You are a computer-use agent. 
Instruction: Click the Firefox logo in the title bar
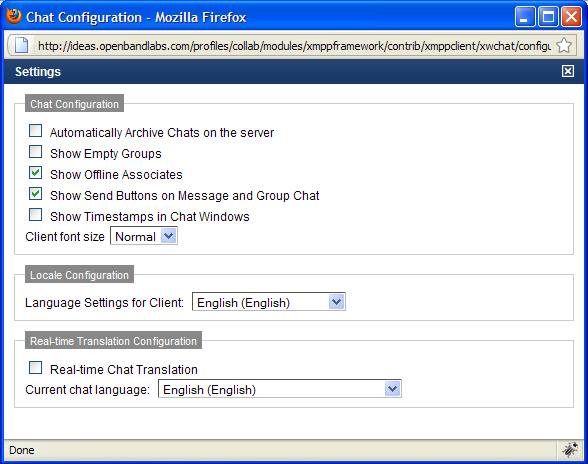pyautogui.click(x=13, y=17)
